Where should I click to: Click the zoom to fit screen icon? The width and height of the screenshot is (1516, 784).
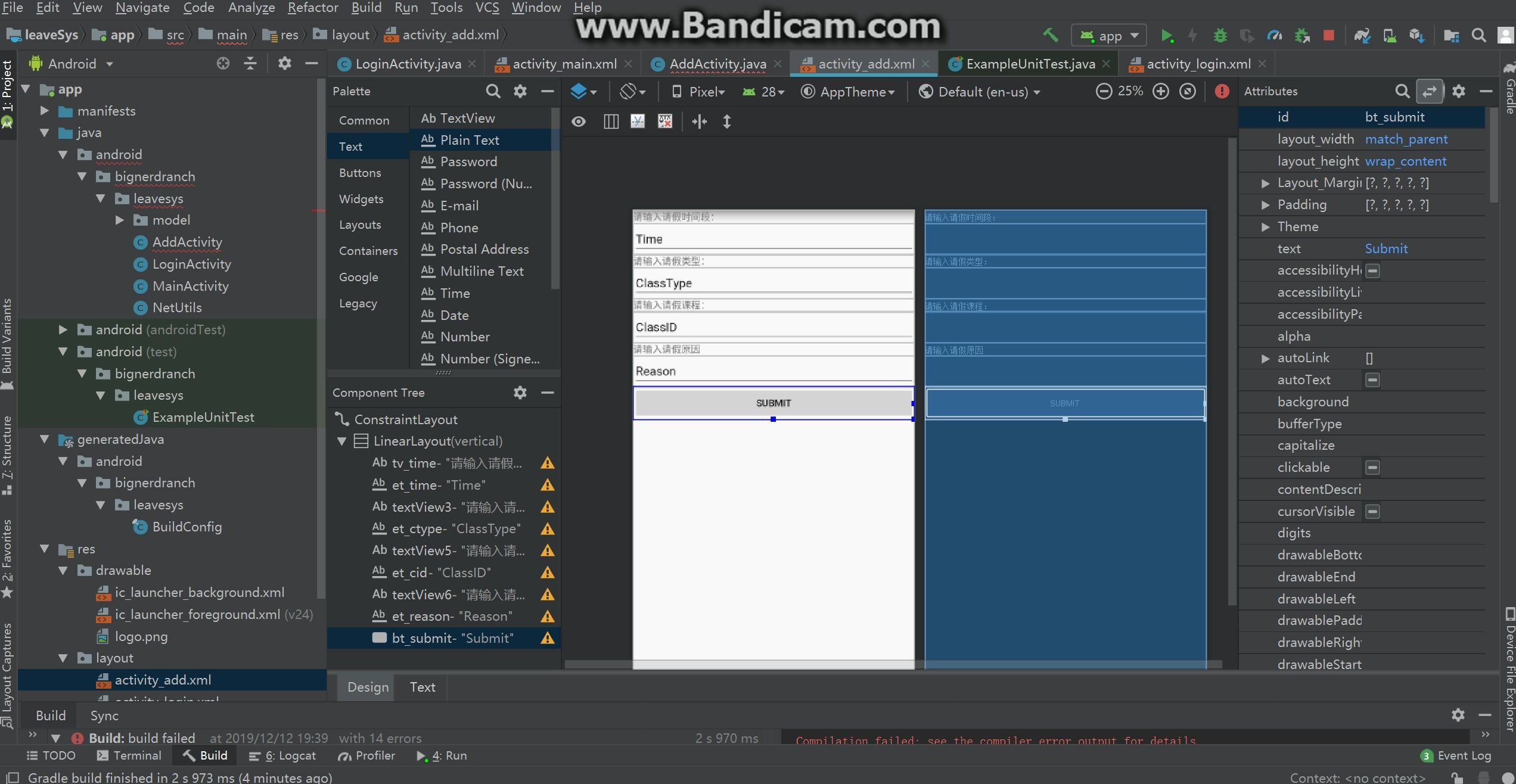[x=1188, y=91]
